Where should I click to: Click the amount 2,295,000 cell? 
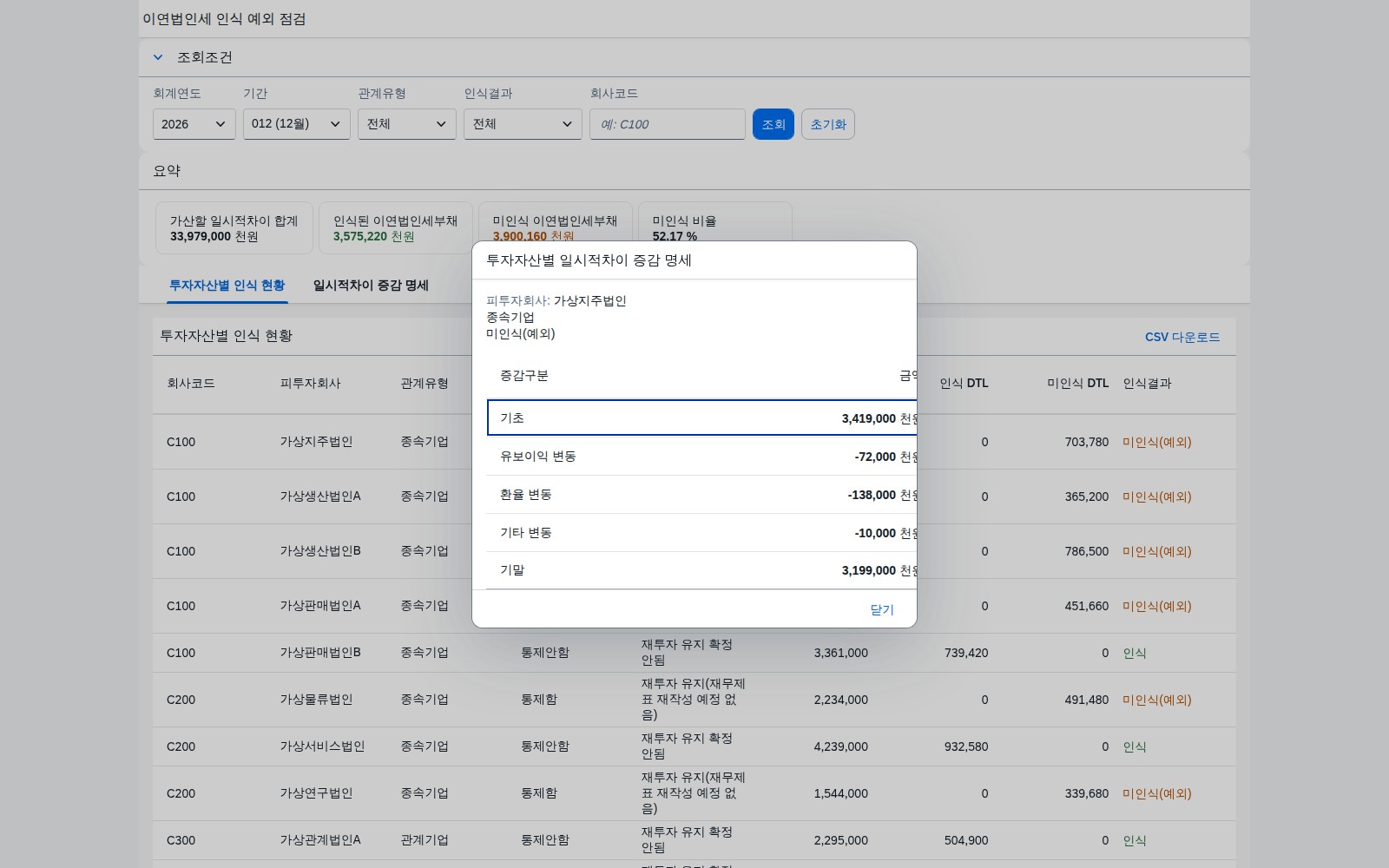pos(840,840)
